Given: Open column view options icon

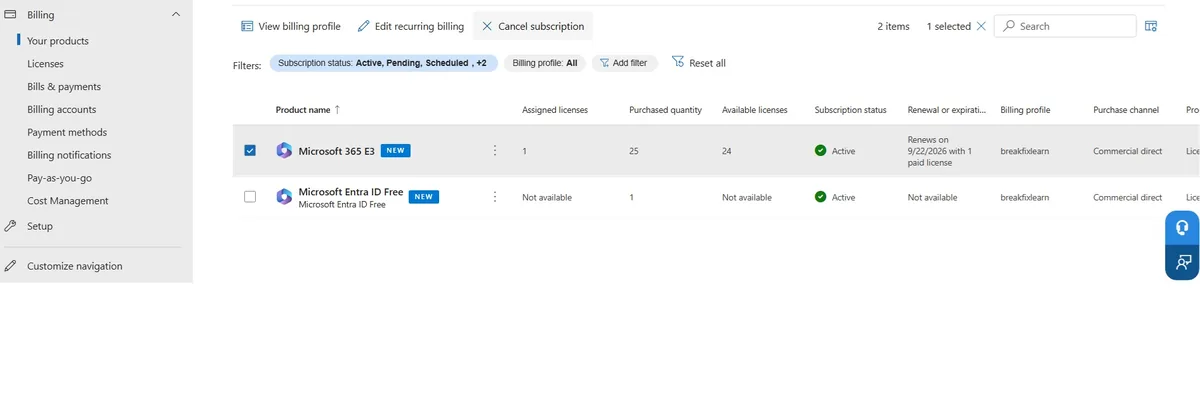Looking at the screenshot, I should pyautogui.click(x=1151, y=26).
